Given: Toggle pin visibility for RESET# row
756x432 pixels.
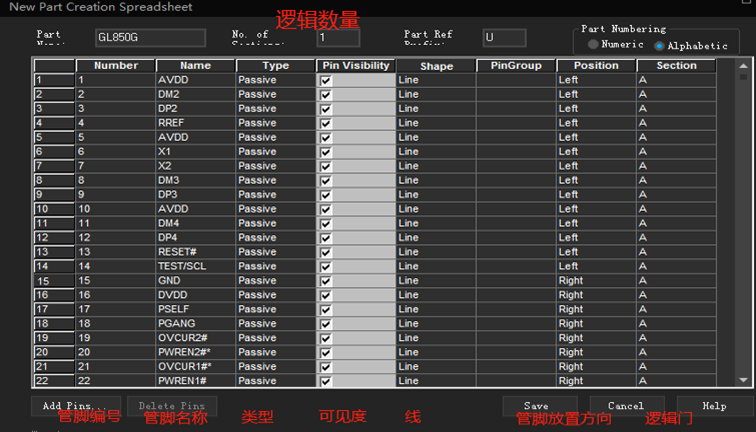Looking at the screenshot, I should coord(326,253).
